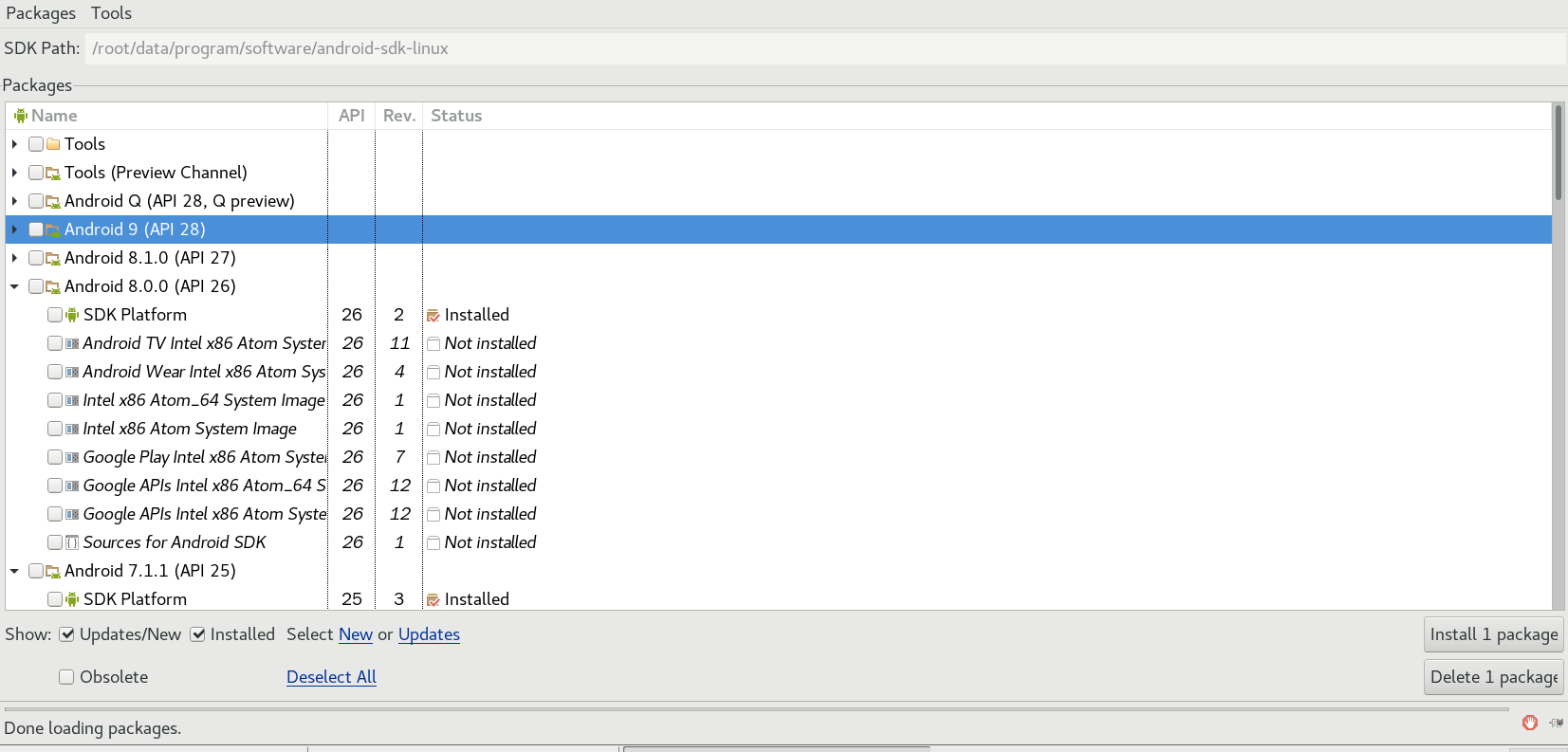
Task: Expand the Tools (Preview Channel) group
Action: click(x=14, y=173)
